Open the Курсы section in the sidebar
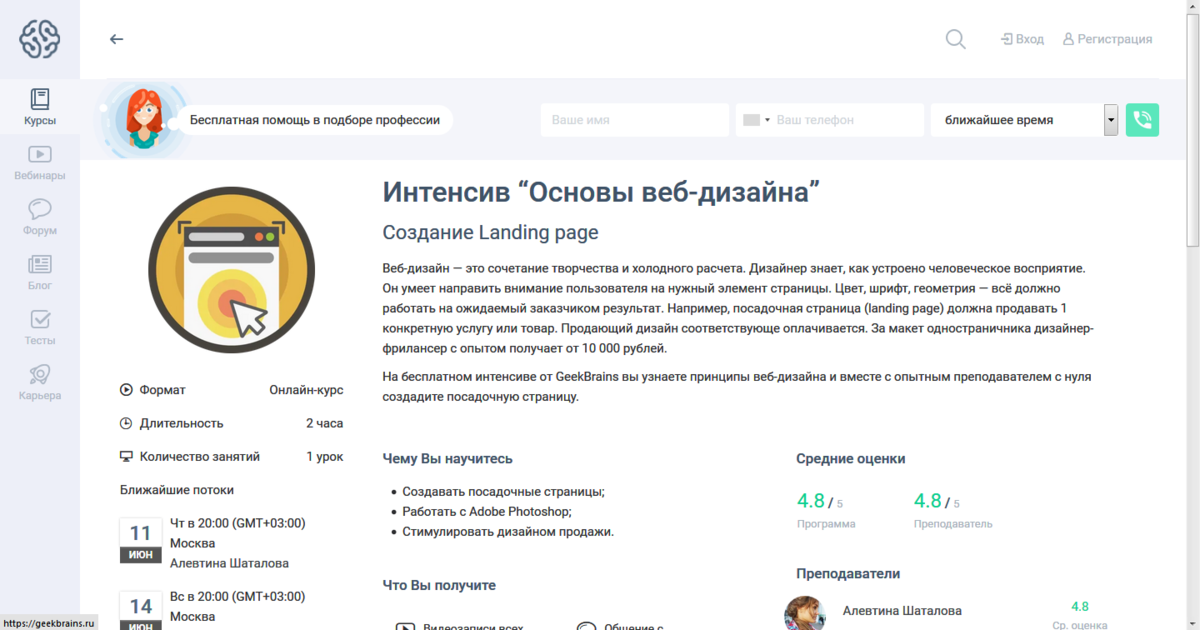 click(x=40, y=106)
